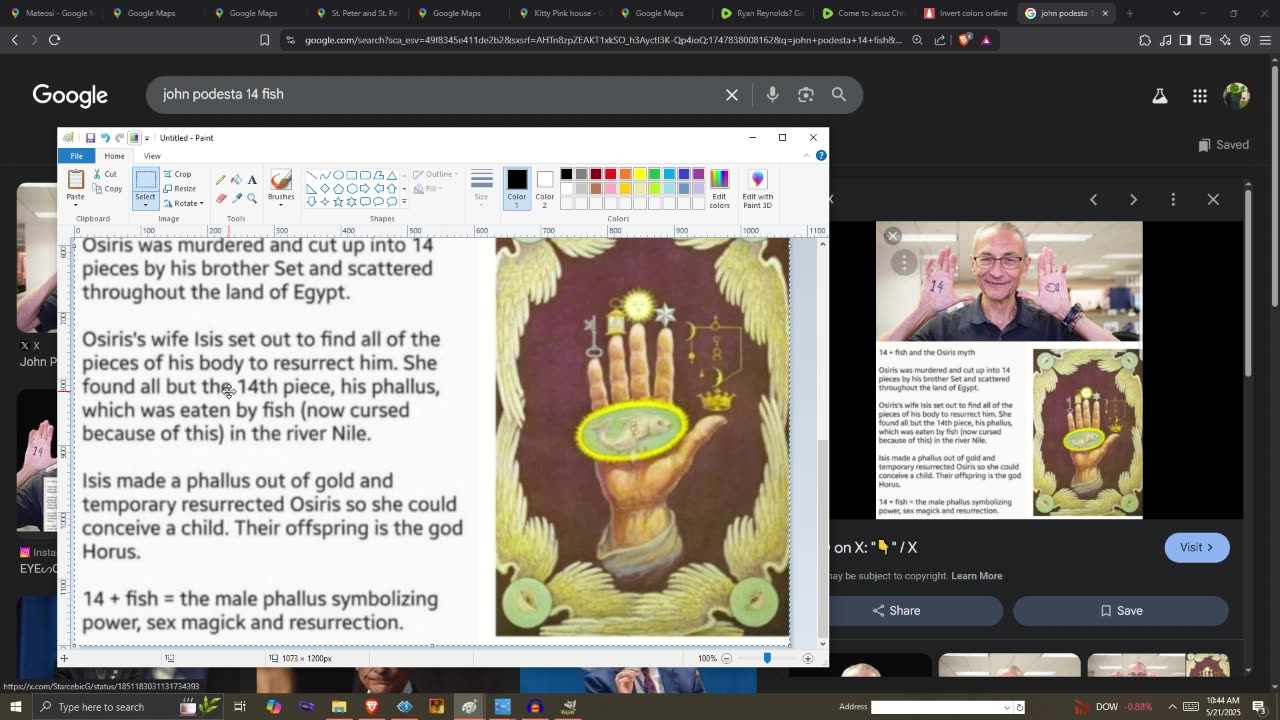The width and height of the screenshot is (1280, 720).
Task: Expand the Shapes gallery More arrow
Action: (x=404, y=202)
